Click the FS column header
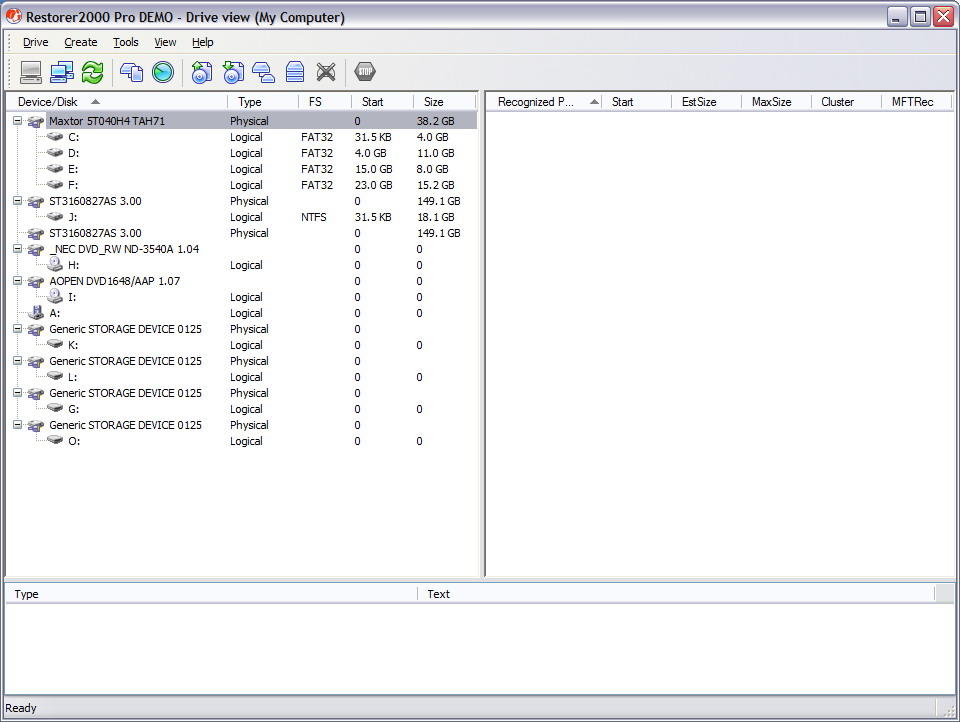Screen dimensions: 960x722 (324, 102)
